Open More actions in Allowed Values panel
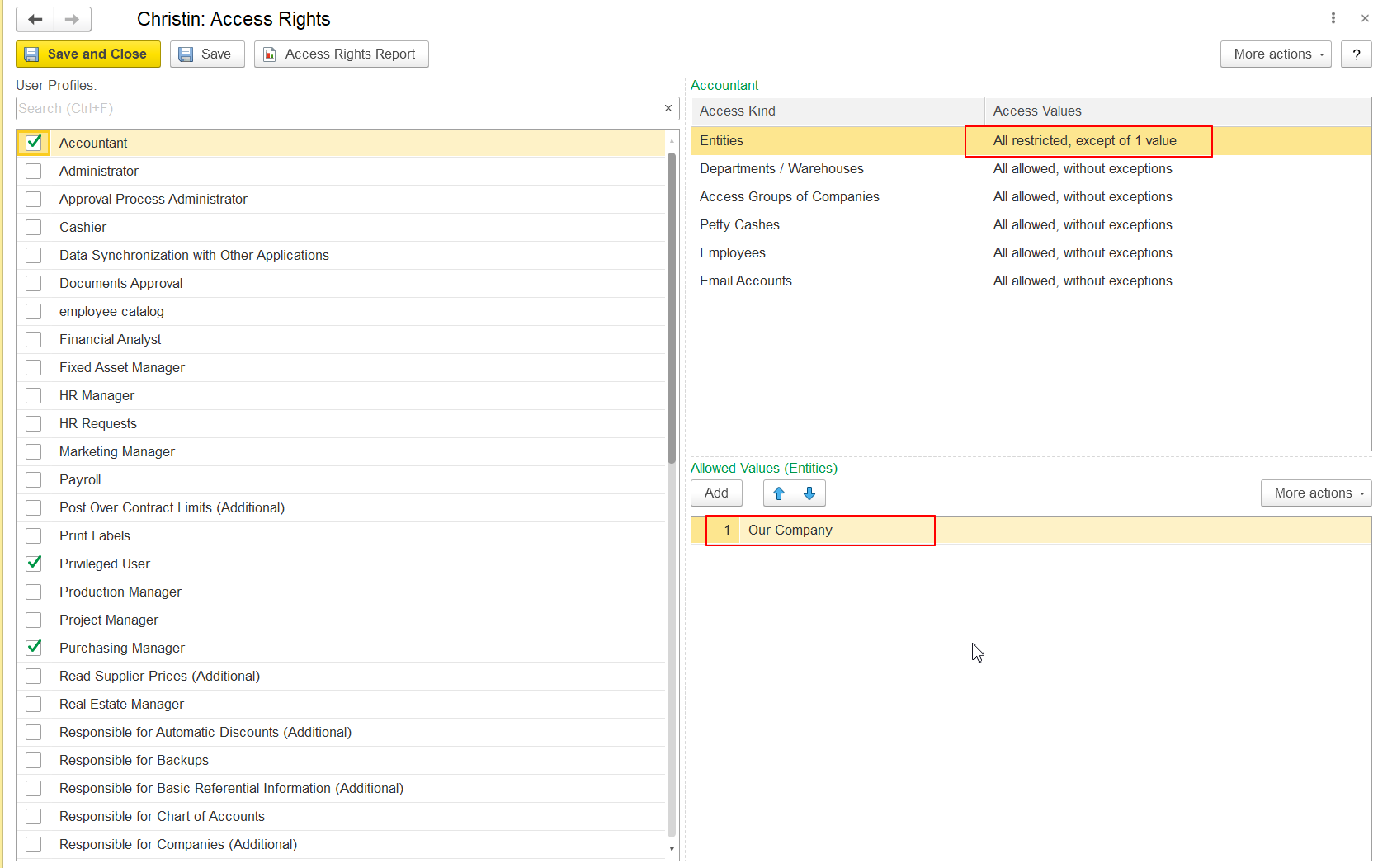This screenshot has height=868, width=1392. (1315, 493)
